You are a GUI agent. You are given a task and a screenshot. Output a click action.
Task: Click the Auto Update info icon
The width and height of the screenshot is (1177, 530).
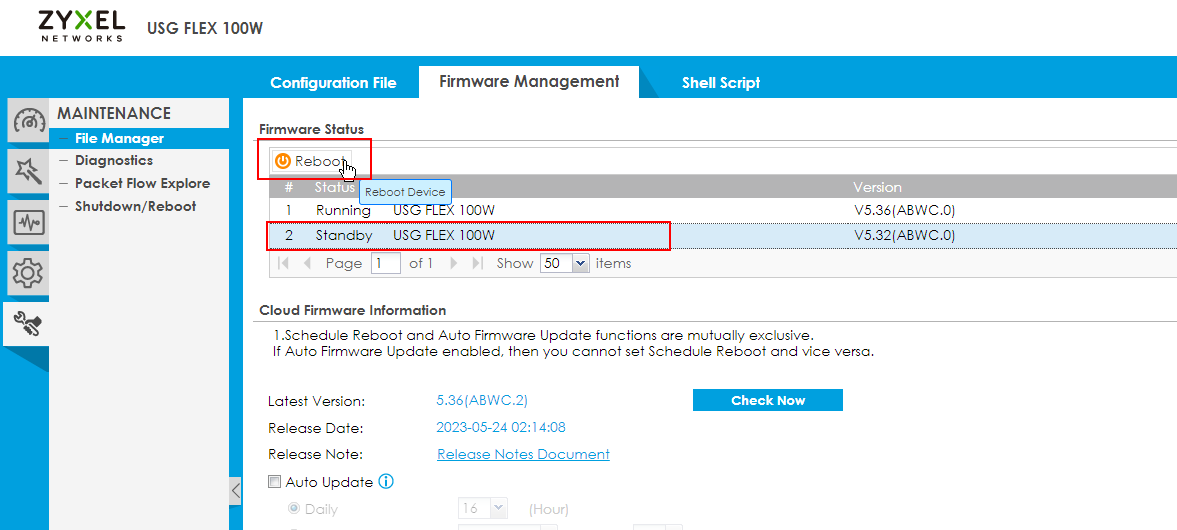point(386,482)
